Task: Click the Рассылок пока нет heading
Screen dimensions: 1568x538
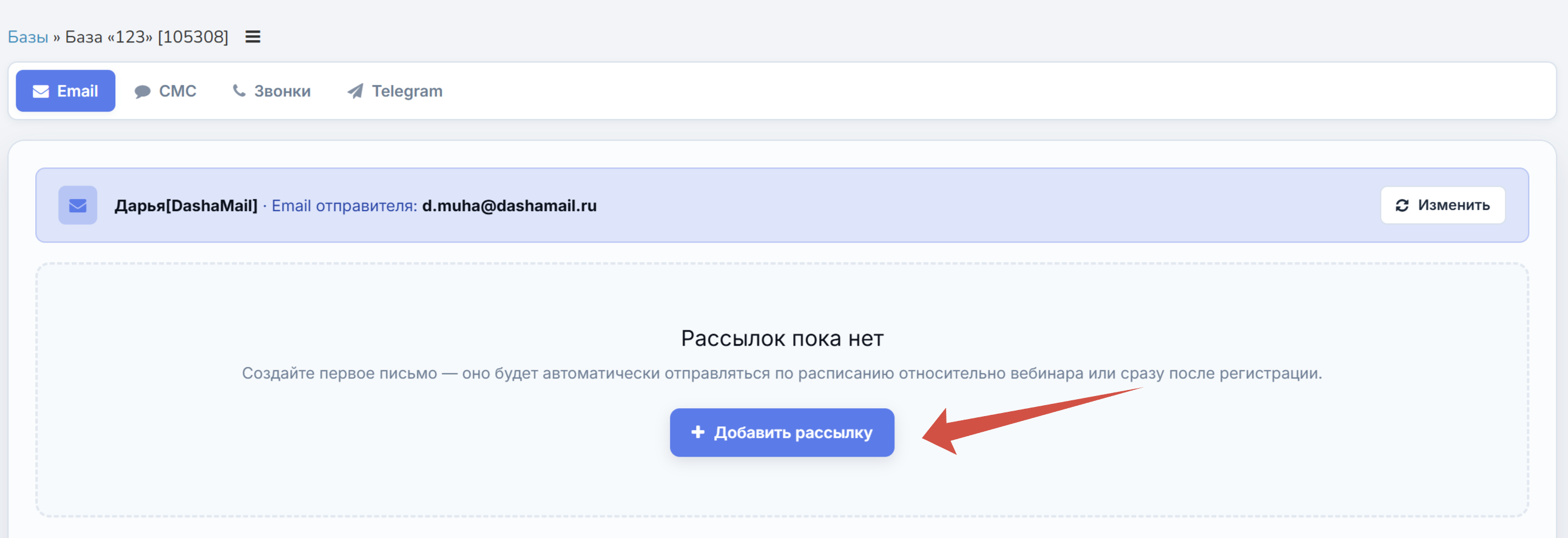Action: tap(782, 338)
